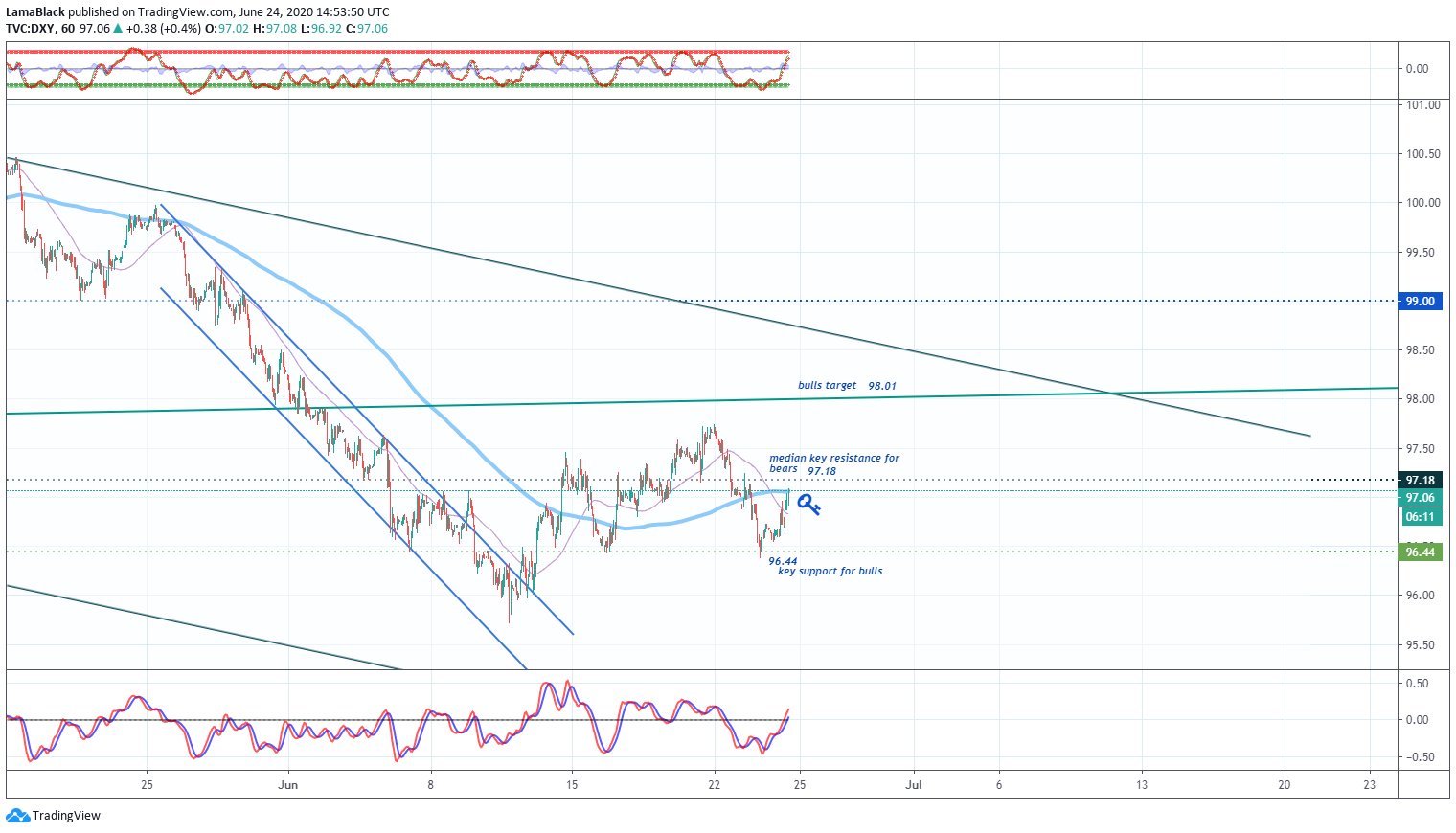Click the 98.50 price scale label
This screenshot has height=833, width=1456.
point(1420,350)
